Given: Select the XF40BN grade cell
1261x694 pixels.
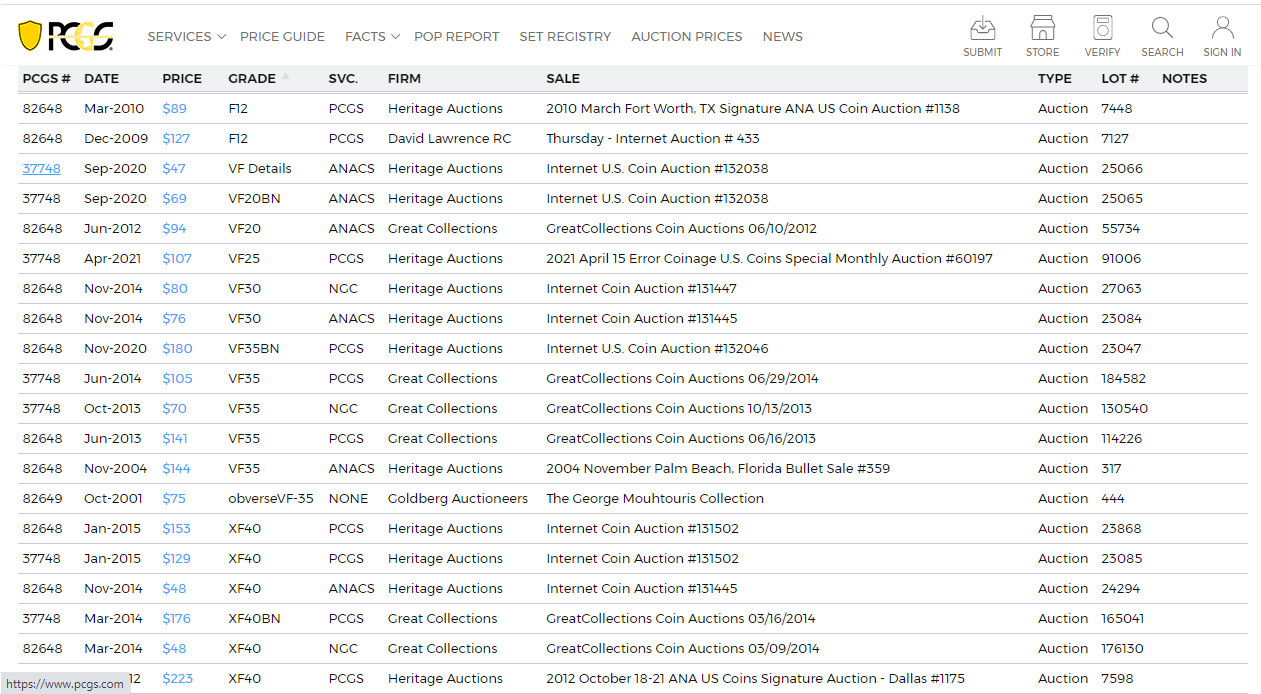Looking at the screenshot, I should tap(254, 618).
